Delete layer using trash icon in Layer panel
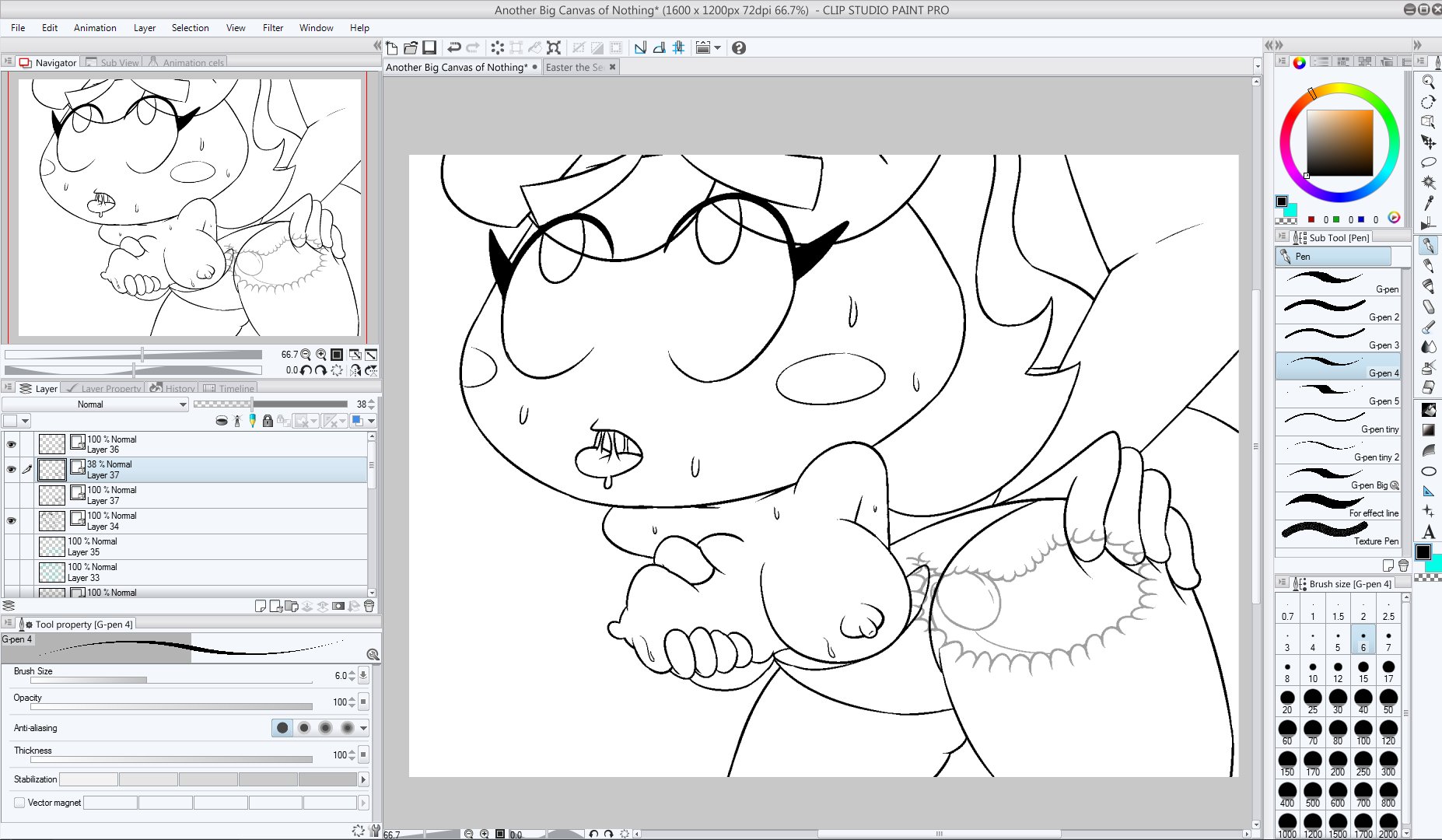 point(369,606)
